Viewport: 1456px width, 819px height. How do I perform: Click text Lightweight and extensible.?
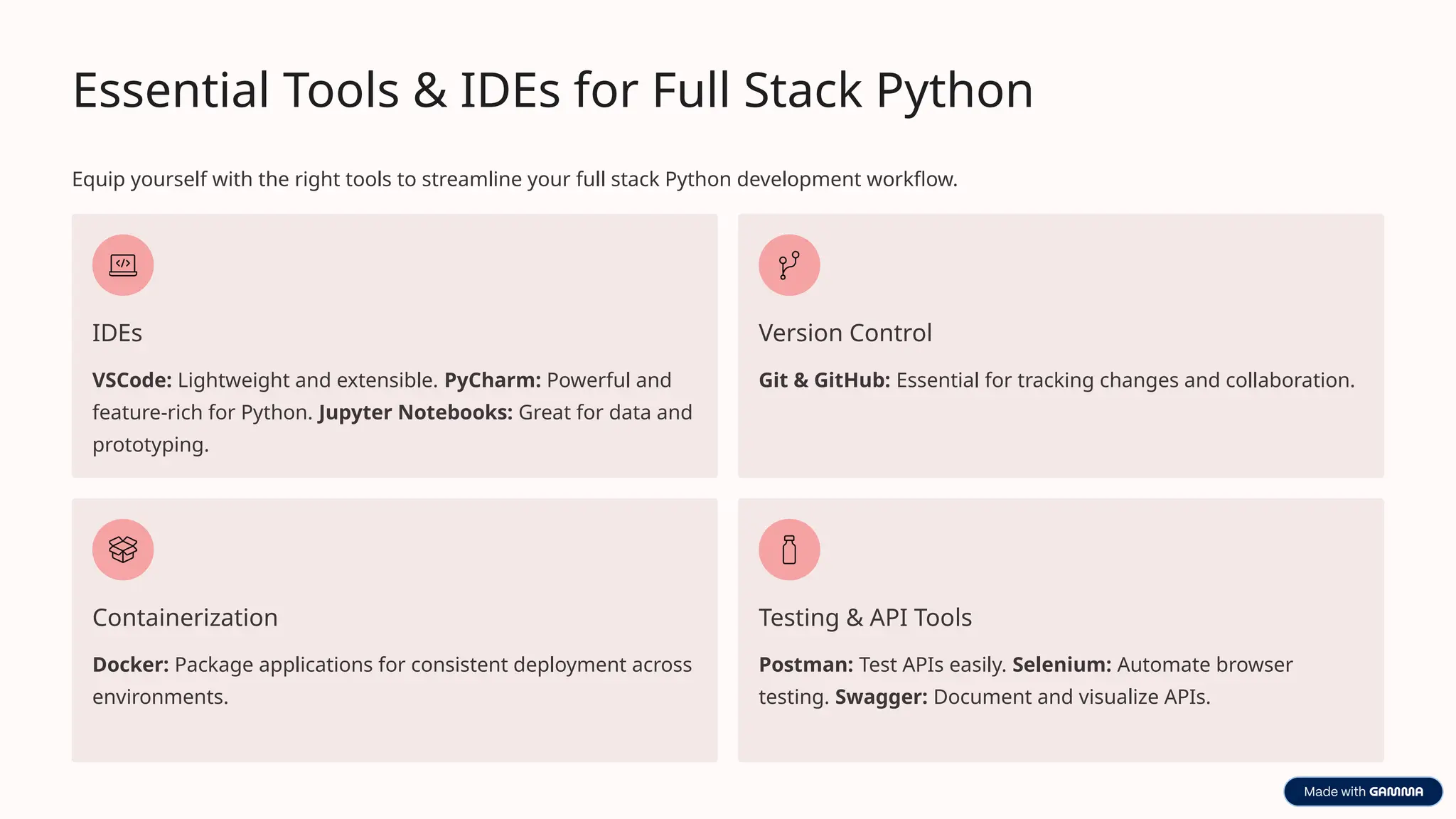click(x=308, y=380)
